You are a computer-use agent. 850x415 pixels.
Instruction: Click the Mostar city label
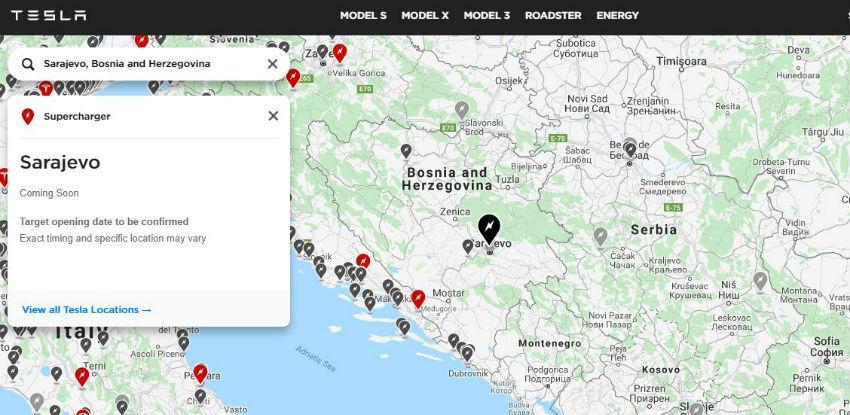coord(448,293)
